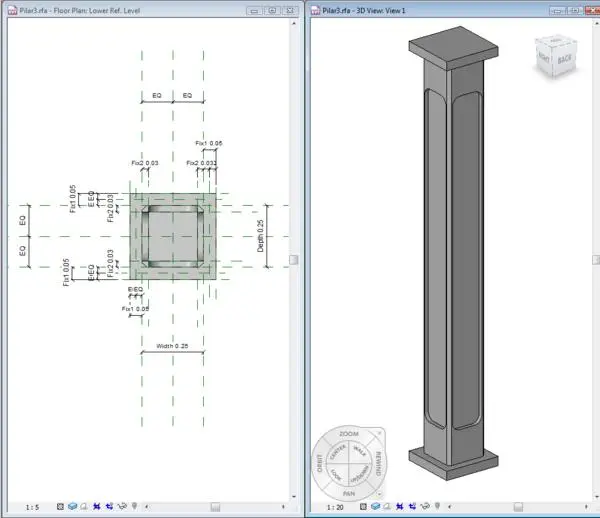This screenshot has height=518, width=600.
Task: Click the Floor Plan window file icon
Action: pos(13,10)
